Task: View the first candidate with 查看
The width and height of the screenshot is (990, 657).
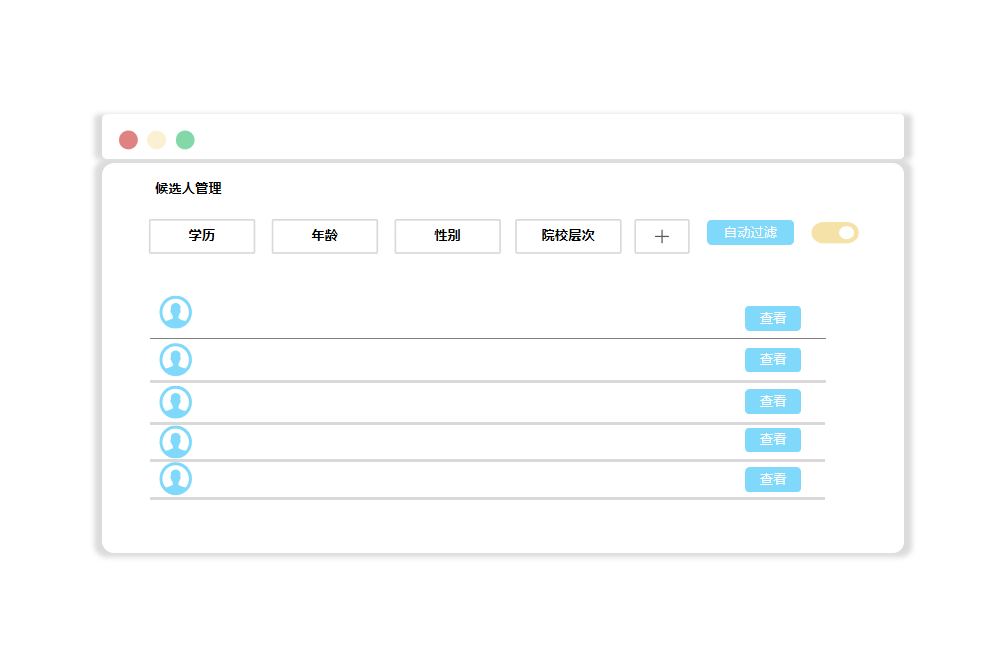Action: (x=773, y=318)
